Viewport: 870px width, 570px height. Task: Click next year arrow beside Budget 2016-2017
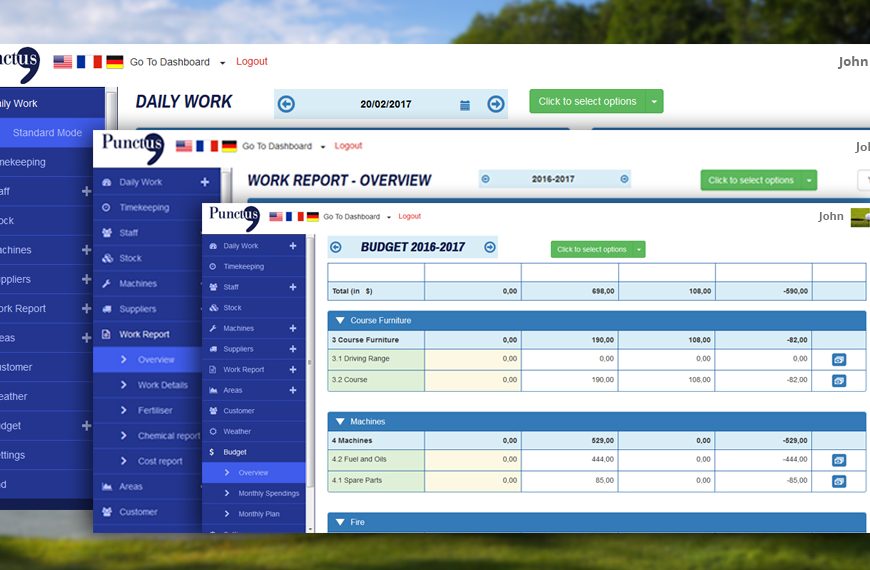pos(490,247)
